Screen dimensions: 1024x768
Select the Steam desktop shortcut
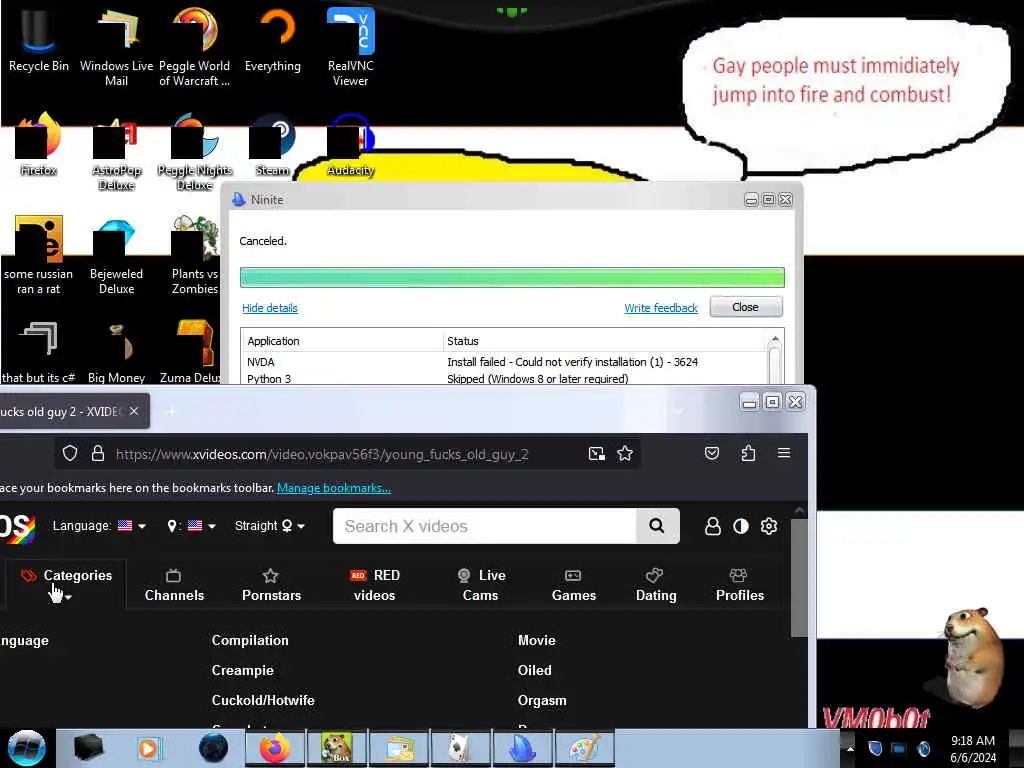[273, 145]
